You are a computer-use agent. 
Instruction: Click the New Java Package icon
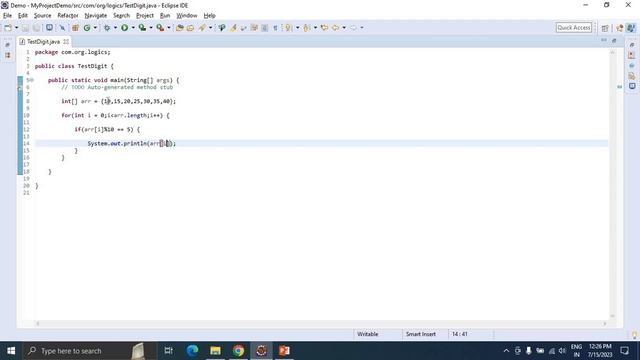[75, 28]
